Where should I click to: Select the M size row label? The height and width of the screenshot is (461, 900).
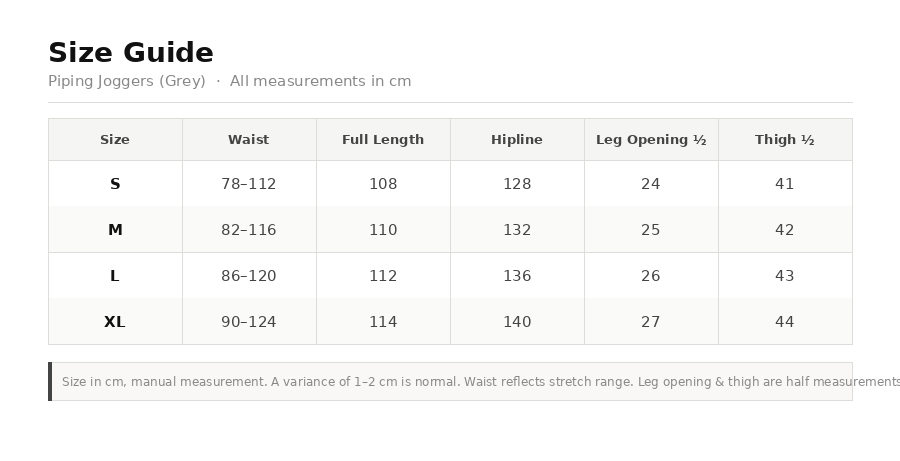(115, 230)
